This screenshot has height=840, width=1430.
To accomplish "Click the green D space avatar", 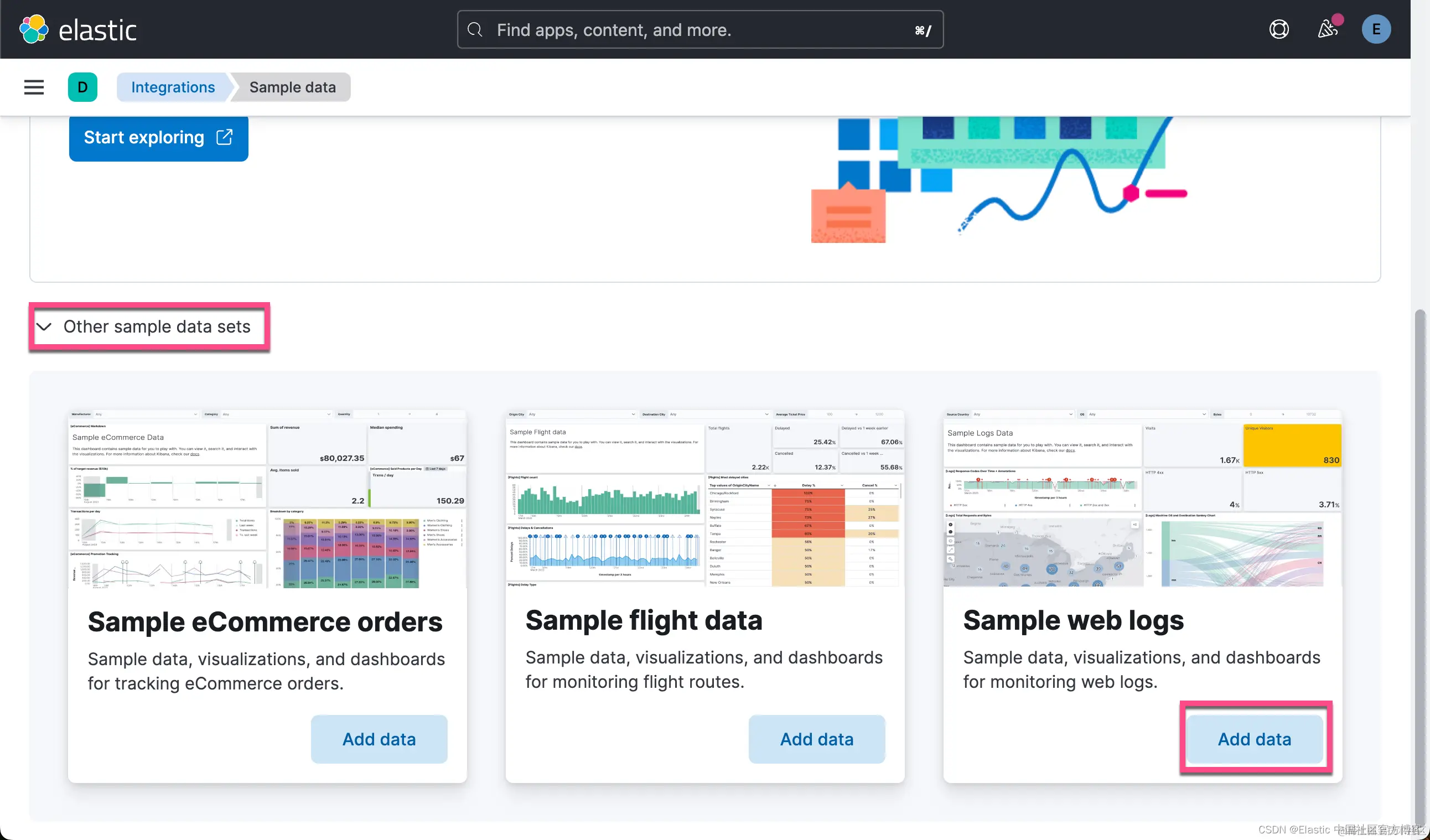I will (83, 87).
